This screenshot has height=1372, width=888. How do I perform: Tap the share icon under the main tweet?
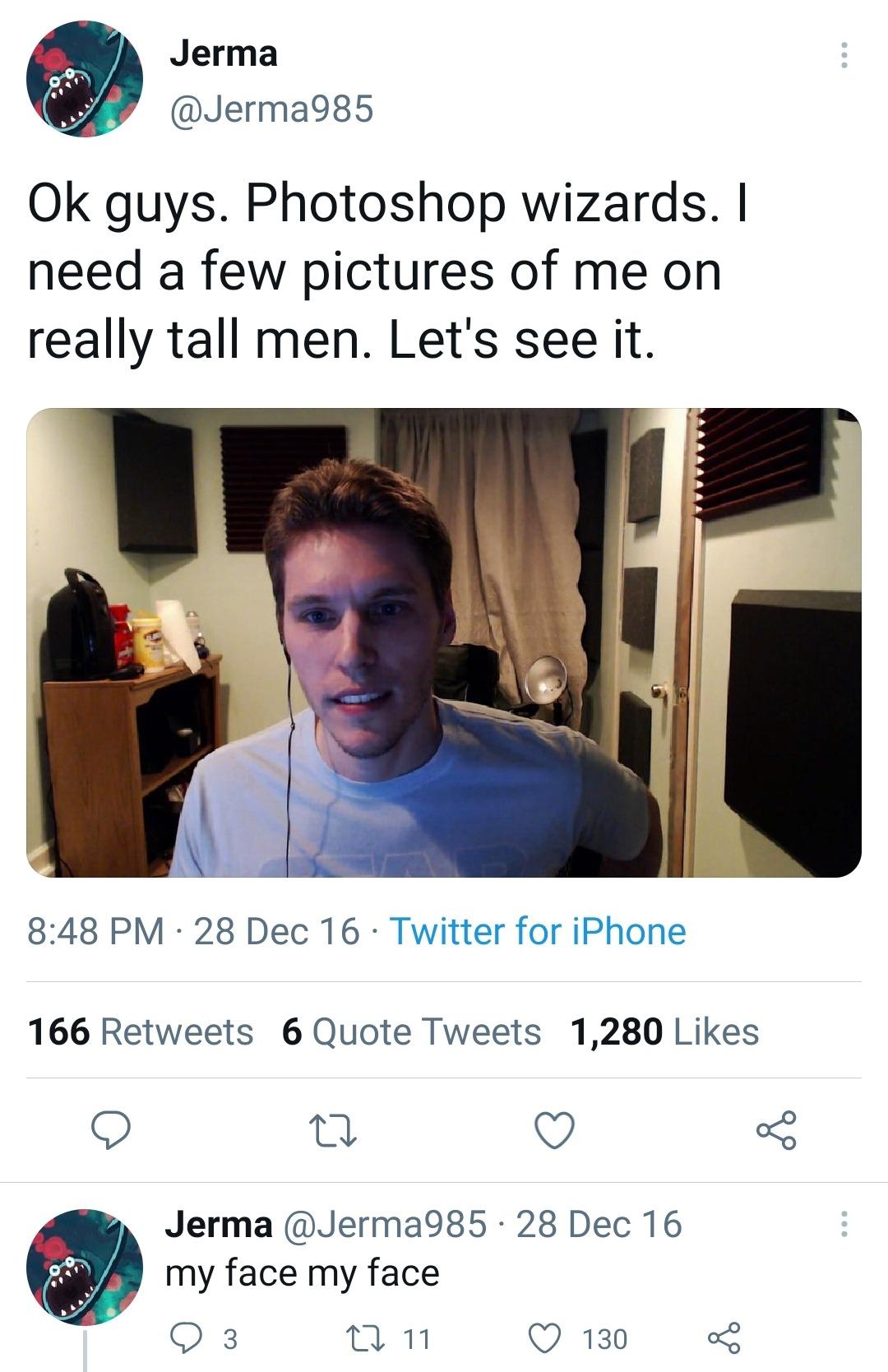click(776, 1130)
